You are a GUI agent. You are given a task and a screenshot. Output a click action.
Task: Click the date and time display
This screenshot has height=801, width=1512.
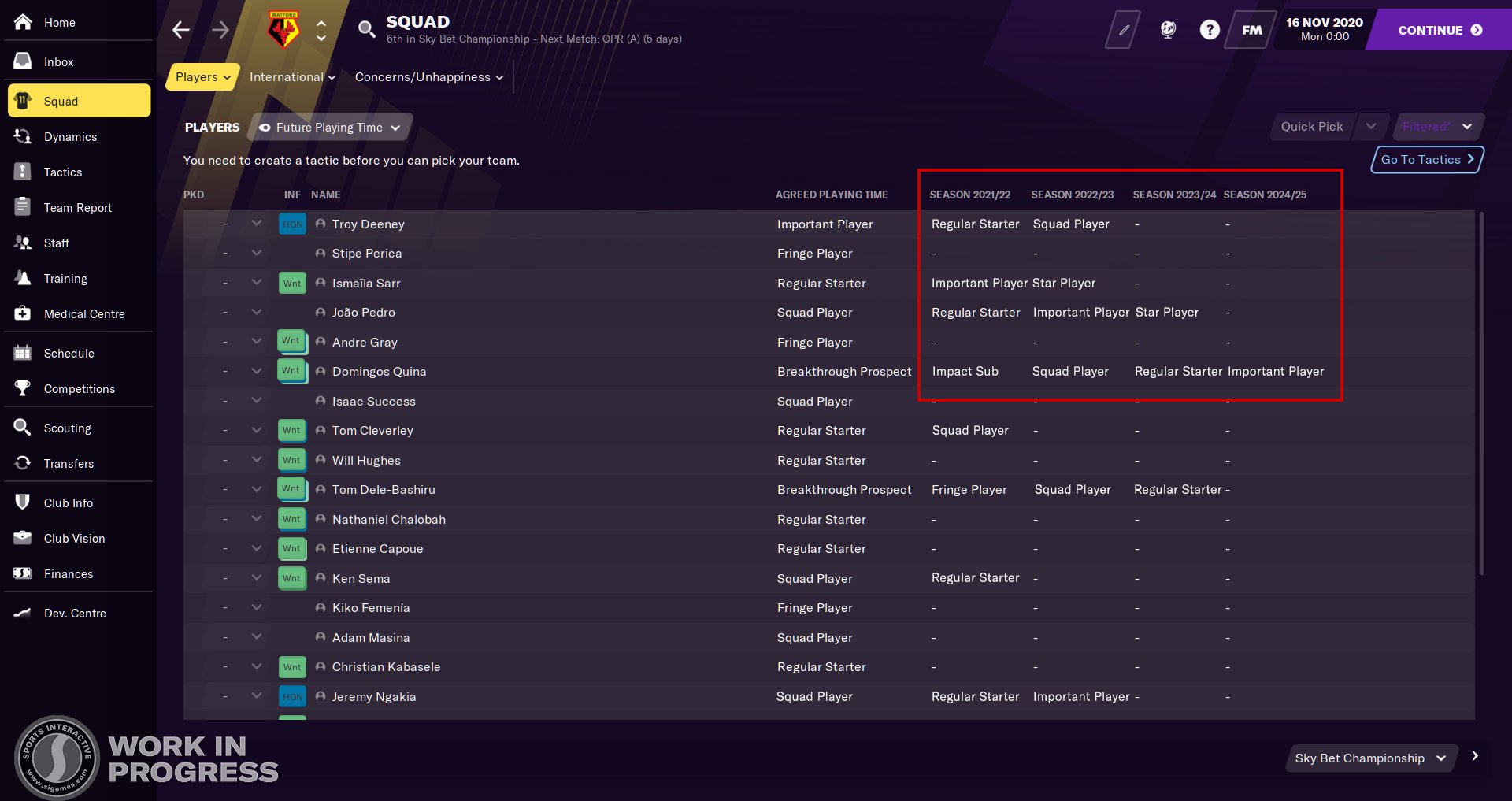1325,30
